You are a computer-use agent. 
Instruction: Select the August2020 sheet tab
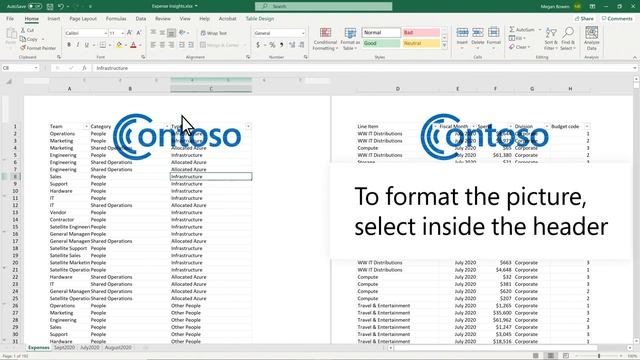pyautogui.click(x=118, y=348)
